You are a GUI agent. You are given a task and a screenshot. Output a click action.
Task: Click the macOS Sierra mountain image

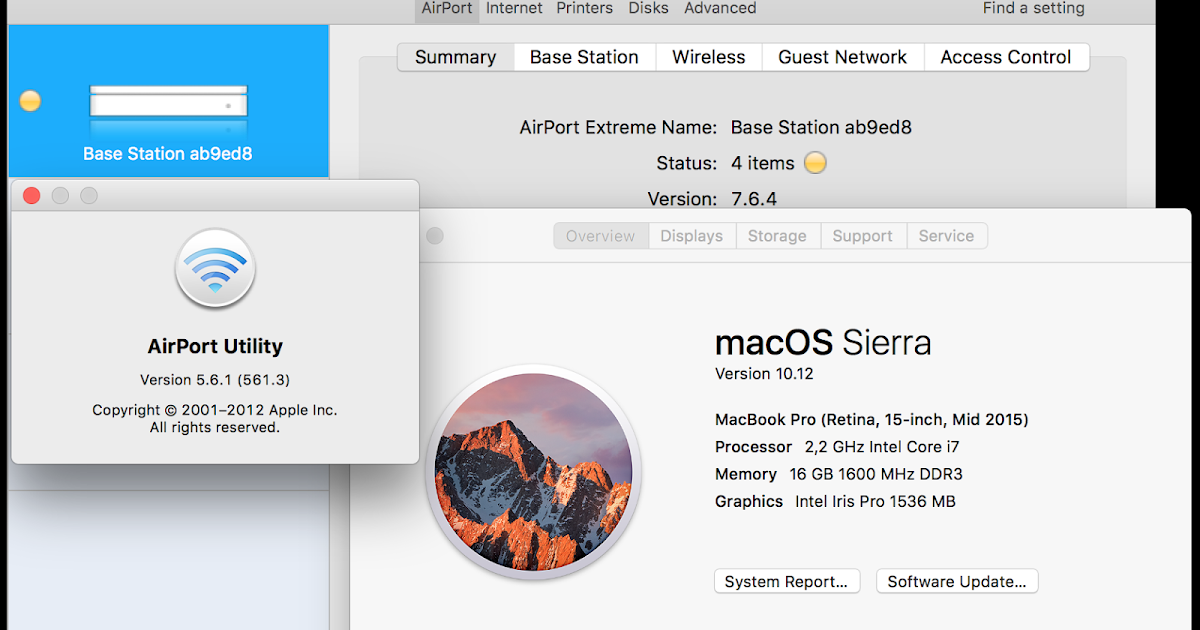(x=533, y=472)
